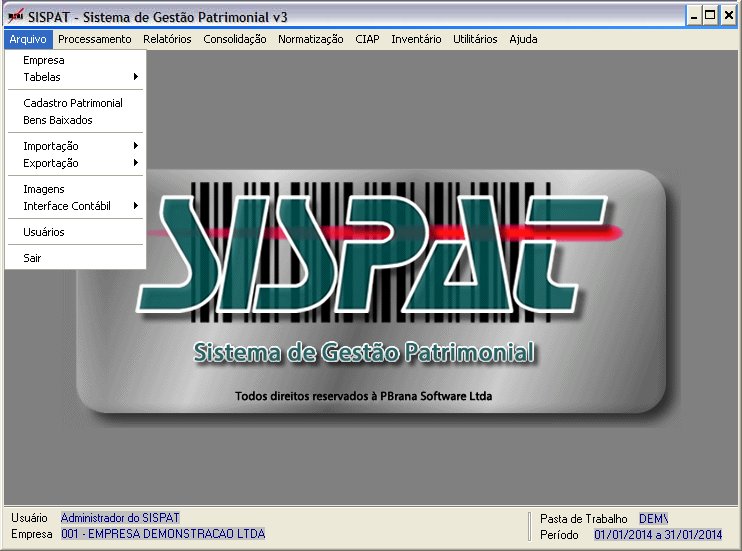This screenshot has height=551, width=742.
Task: Open the Ajuda menu
Action: tap(523, 39)
